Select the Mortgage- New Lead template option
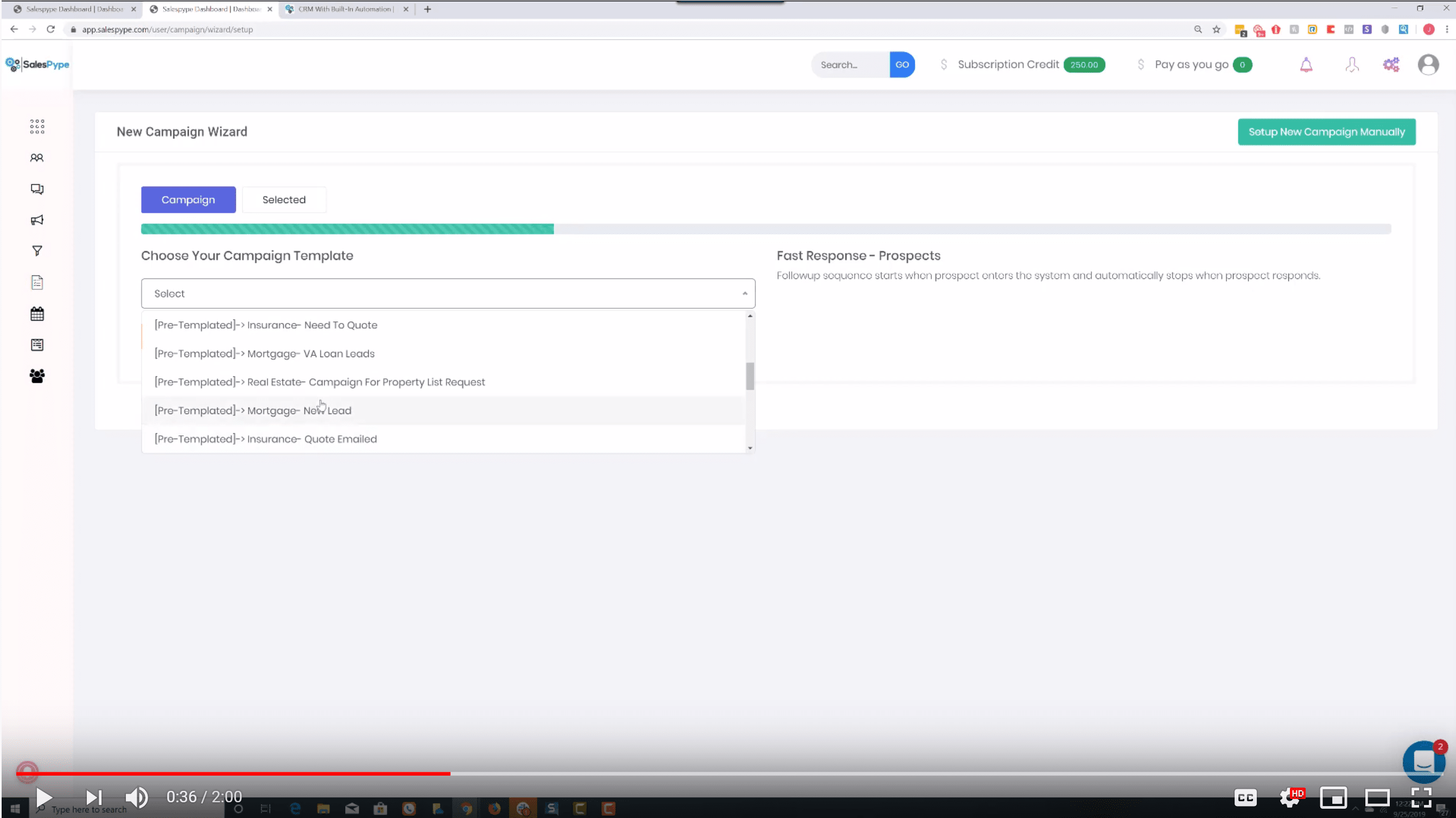This screenshot has height=818, width=1456. pos(253,410)
